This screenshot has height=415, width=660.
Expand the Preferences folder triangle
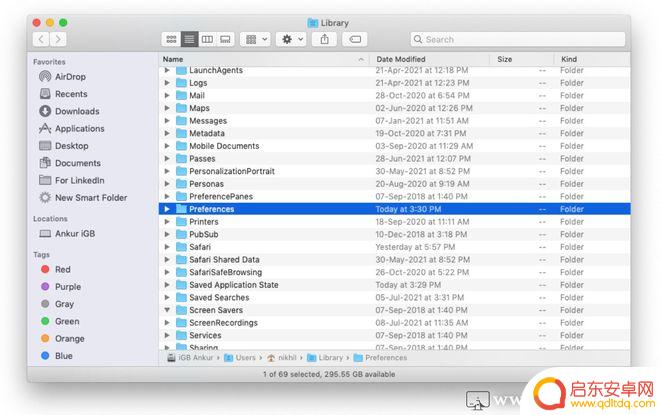pyautogui.click(x=167, y=209)
